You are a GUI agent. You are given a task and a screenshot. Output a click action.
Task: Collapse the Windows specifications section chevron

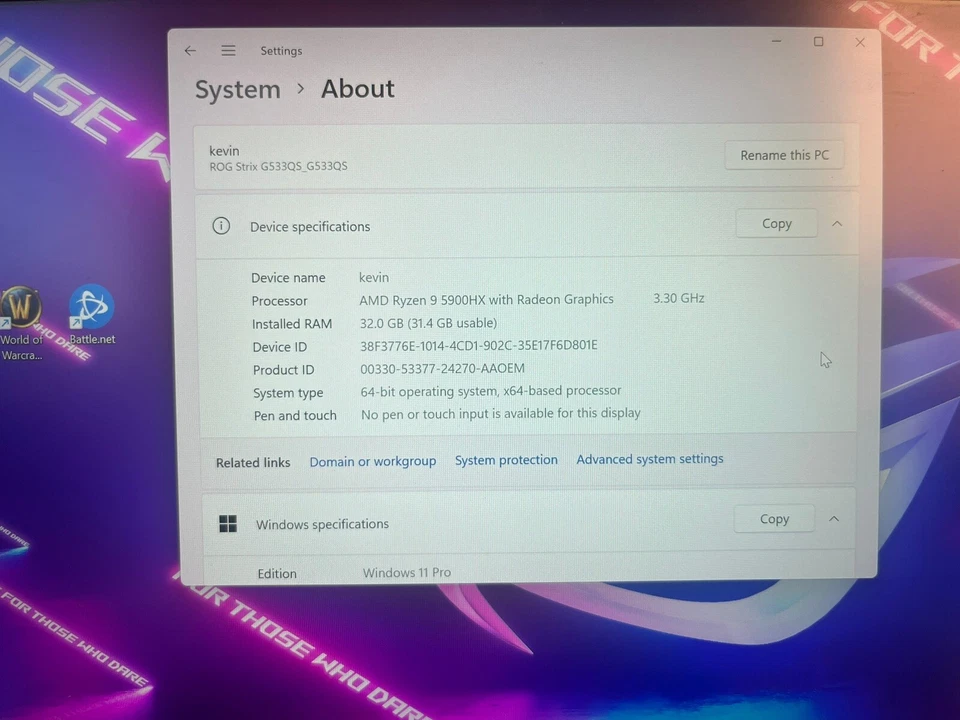[x=834, y=519]
